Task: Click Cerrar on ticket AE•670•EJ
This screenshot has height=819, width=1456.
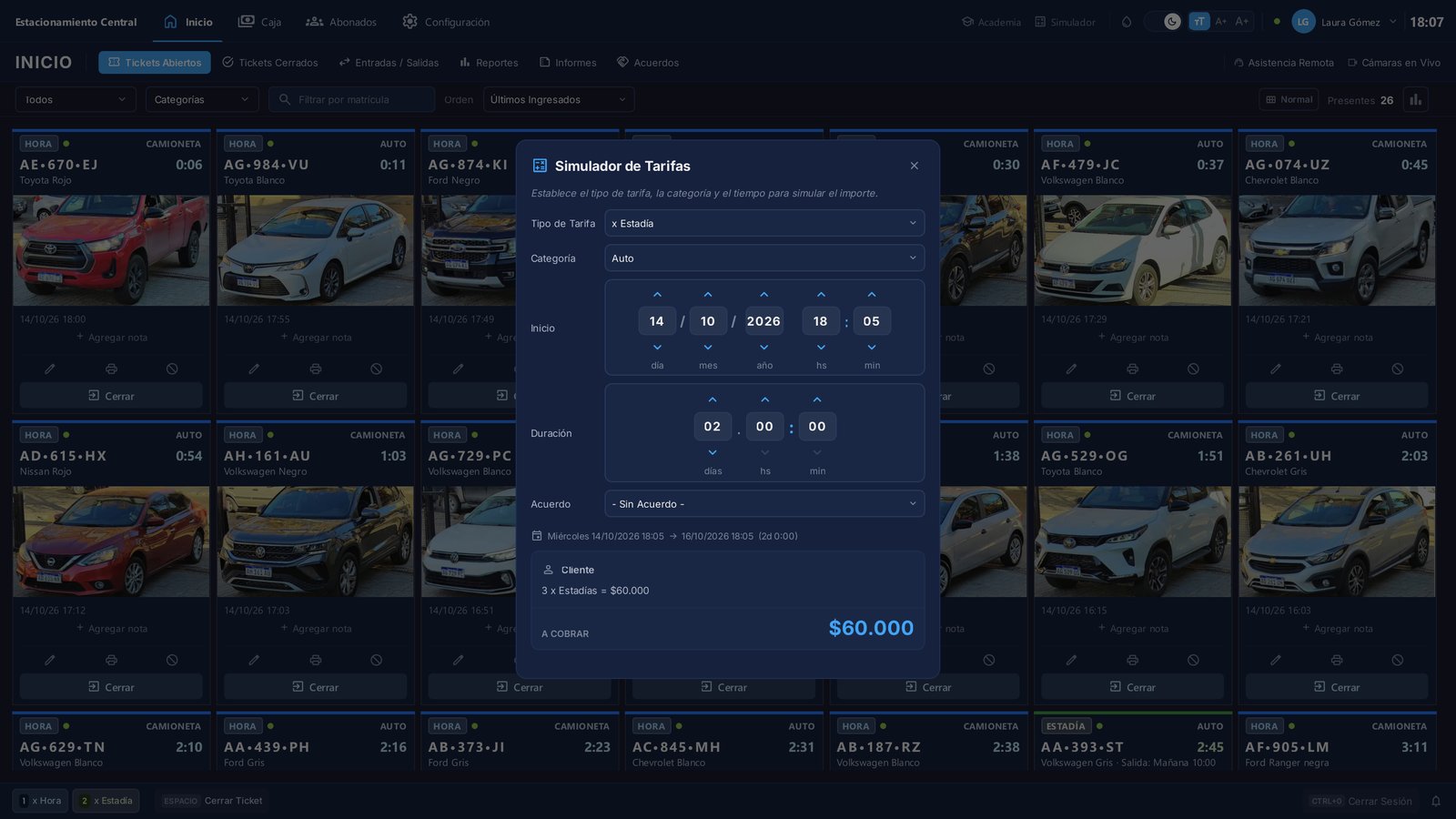Action: click(111, 396)
